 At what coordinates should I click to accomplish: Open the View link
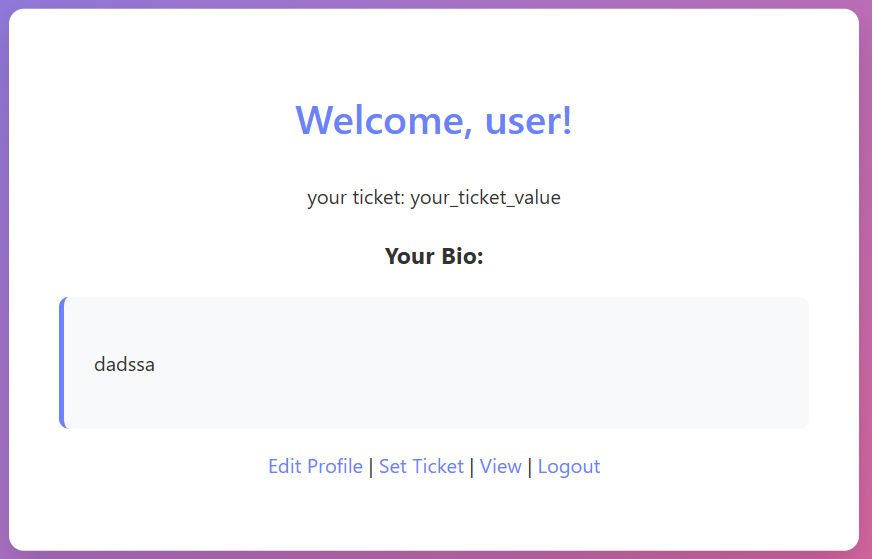[500, 466]
